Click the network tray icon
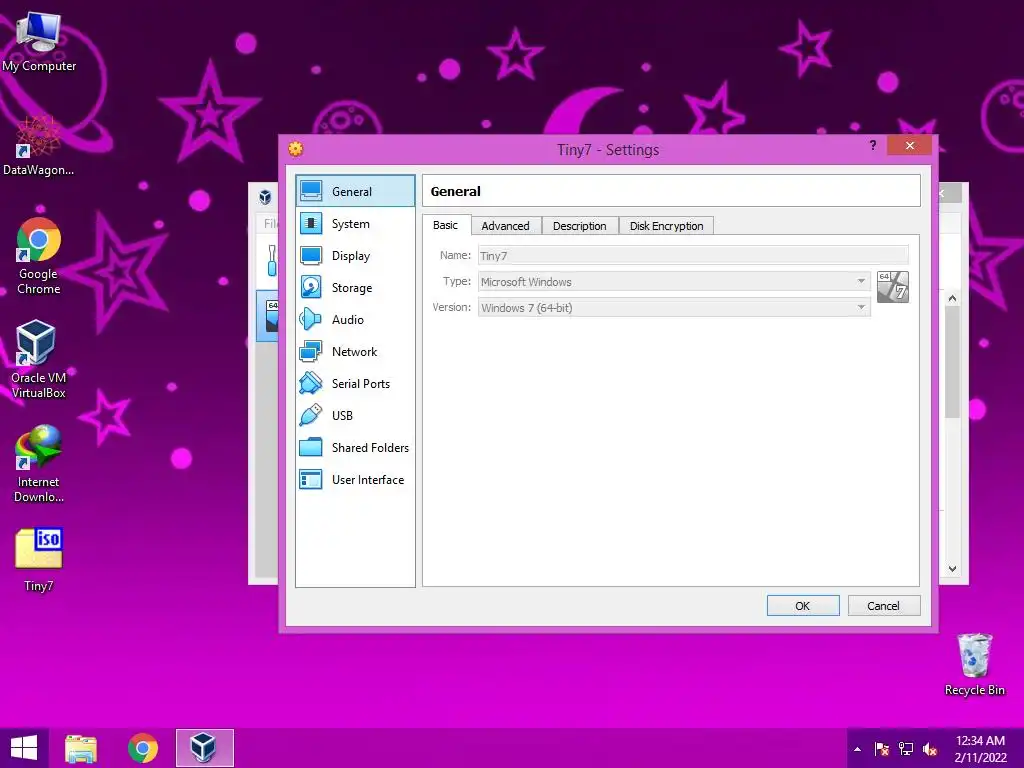 [906, 749]
